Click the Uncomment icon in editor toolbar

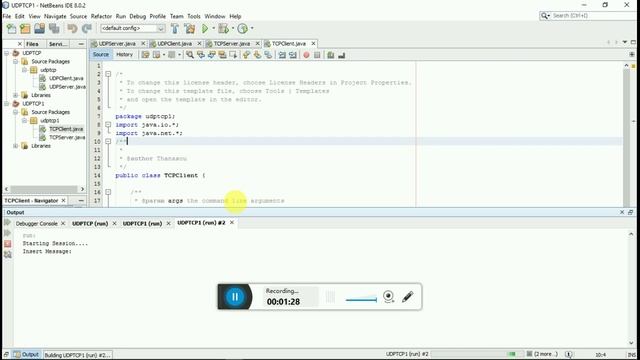(x=342, y=55)
